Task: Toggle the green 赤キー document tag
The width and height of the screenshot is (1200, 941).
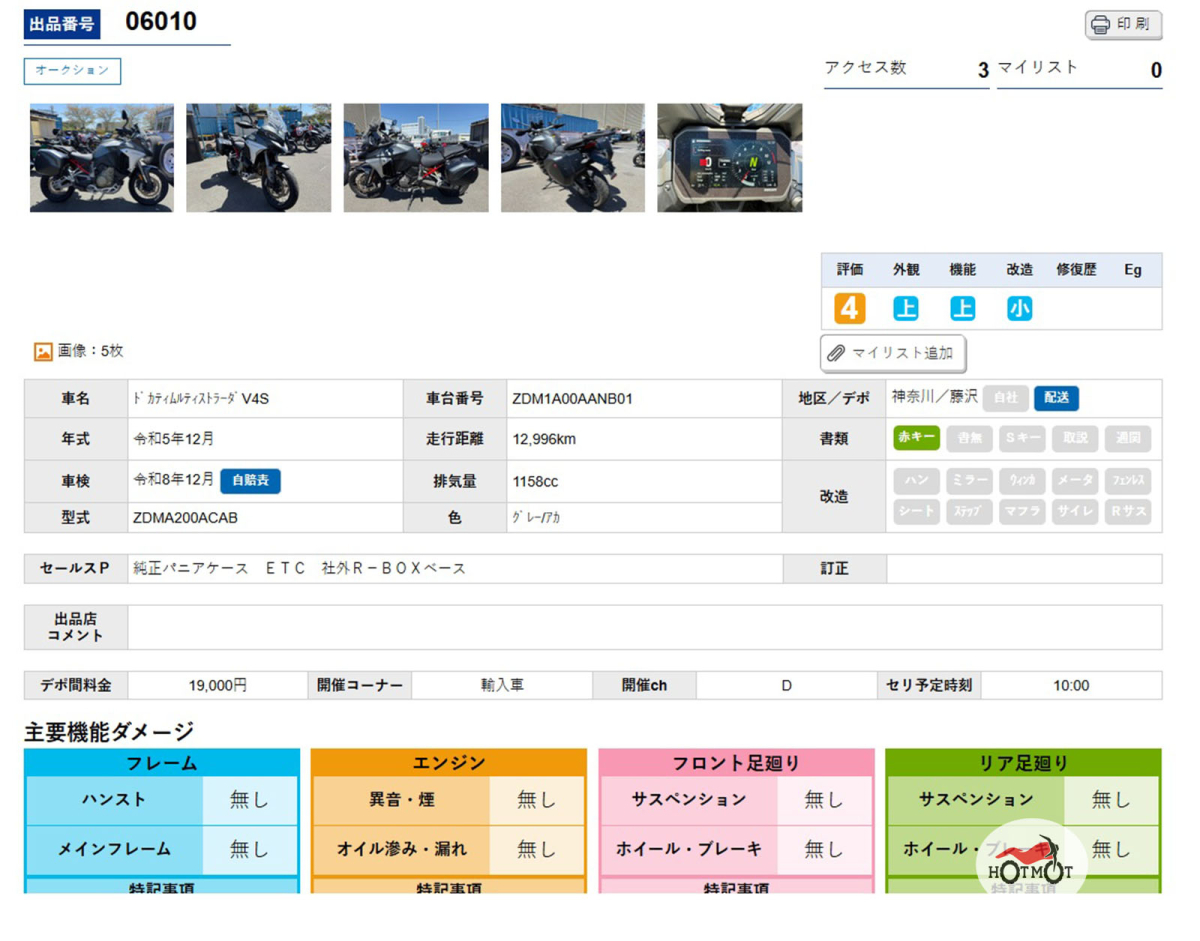Action: (x=916, y=438)
